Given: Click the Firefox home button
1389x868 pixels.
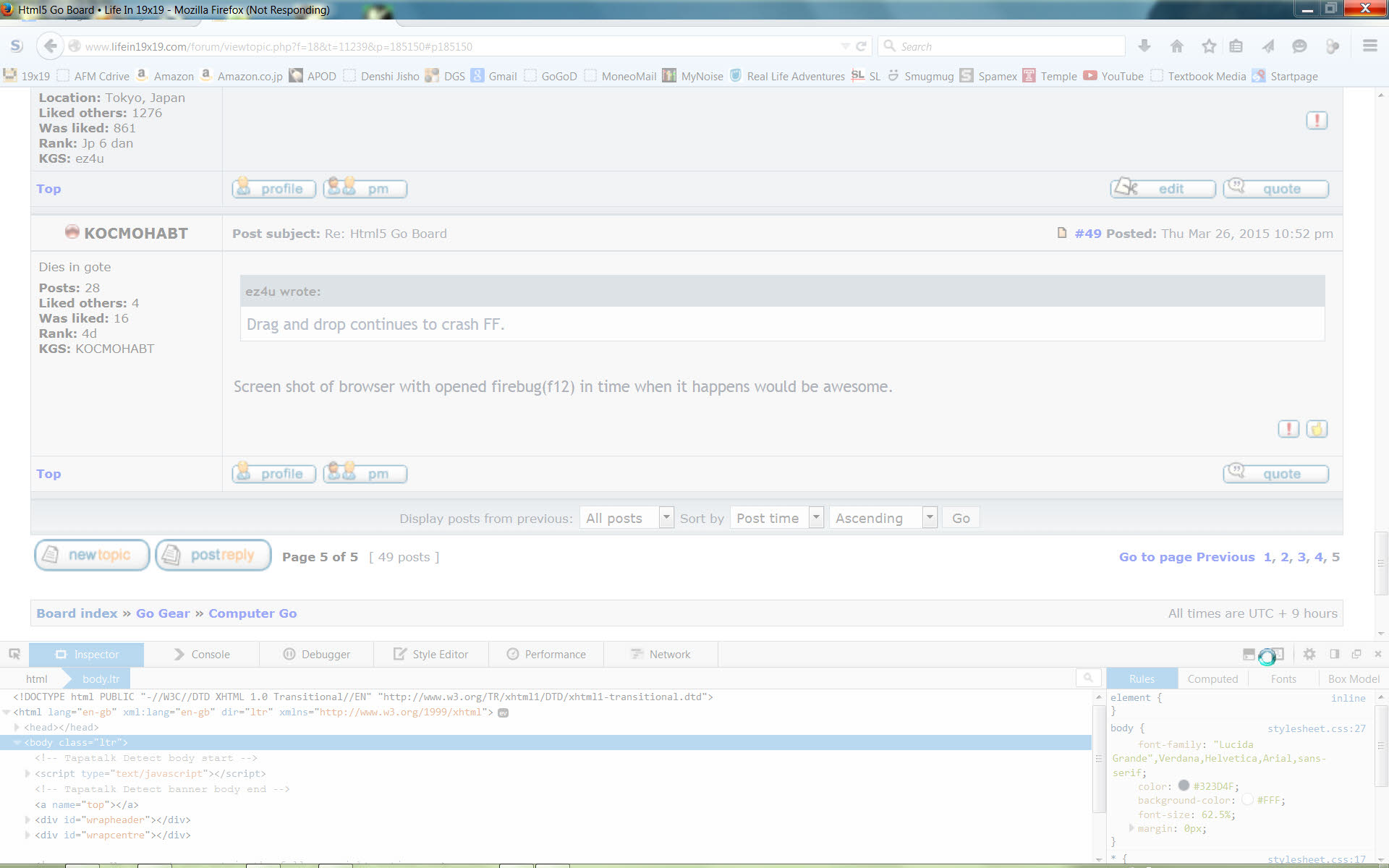Looking at the screenshot, I should click(x=1176, y=46).
